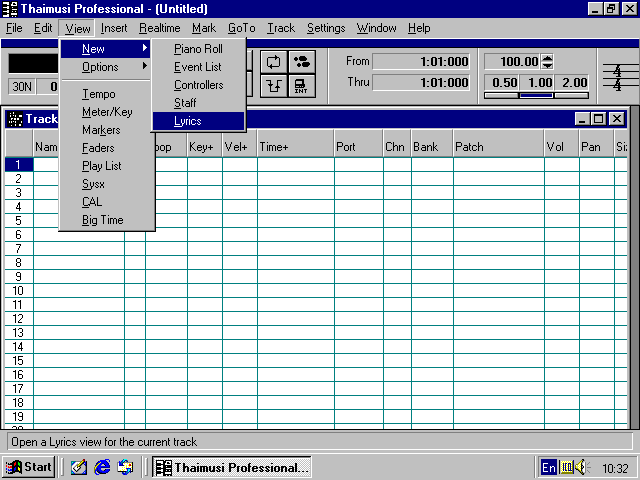Click the punch-in record icon

tap(273, 86)
